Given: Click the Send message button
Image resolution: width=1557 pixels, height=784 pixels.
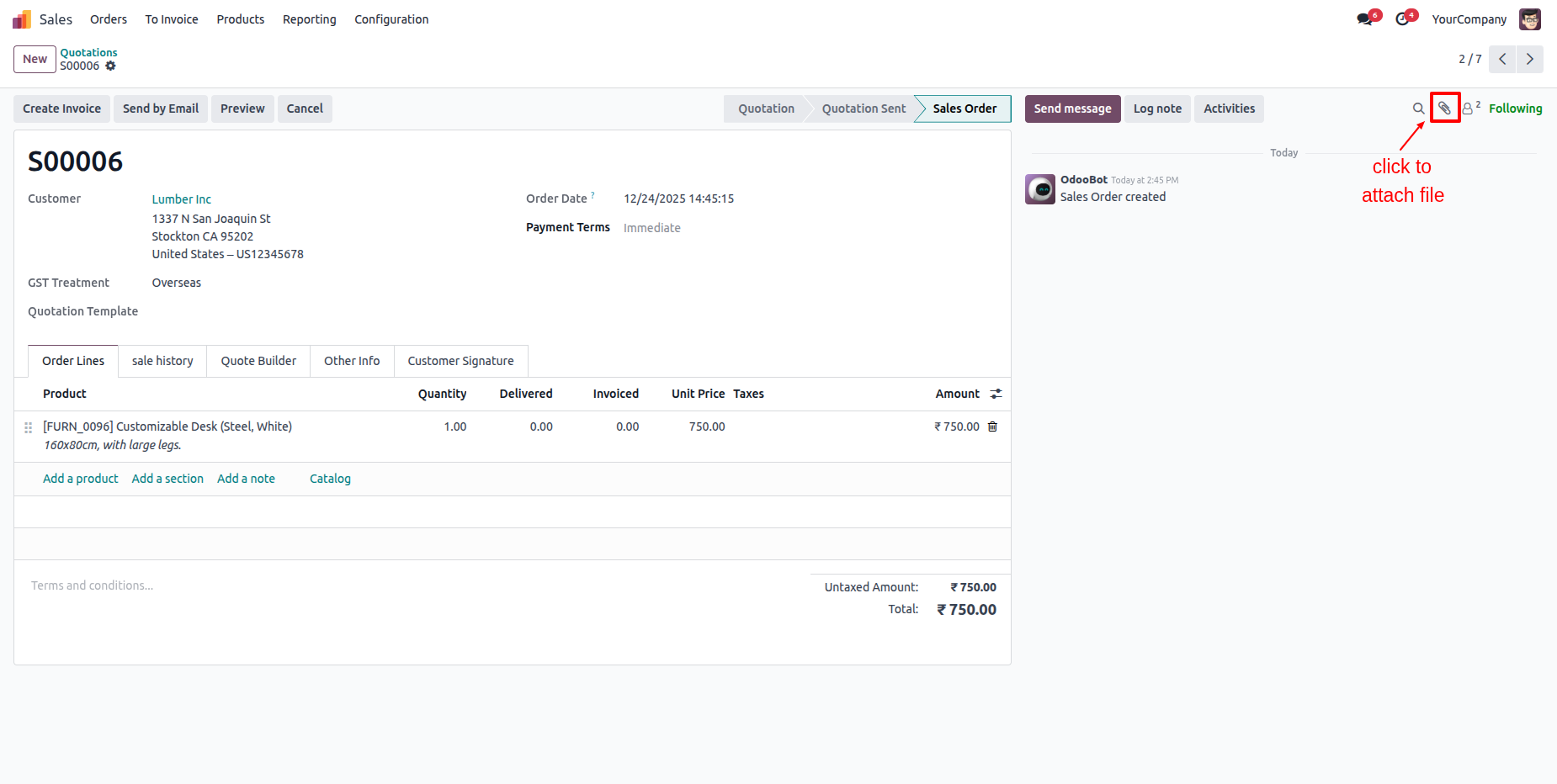Looking at the screenshot, I should pyautogui.click(x=1072, y=109).
